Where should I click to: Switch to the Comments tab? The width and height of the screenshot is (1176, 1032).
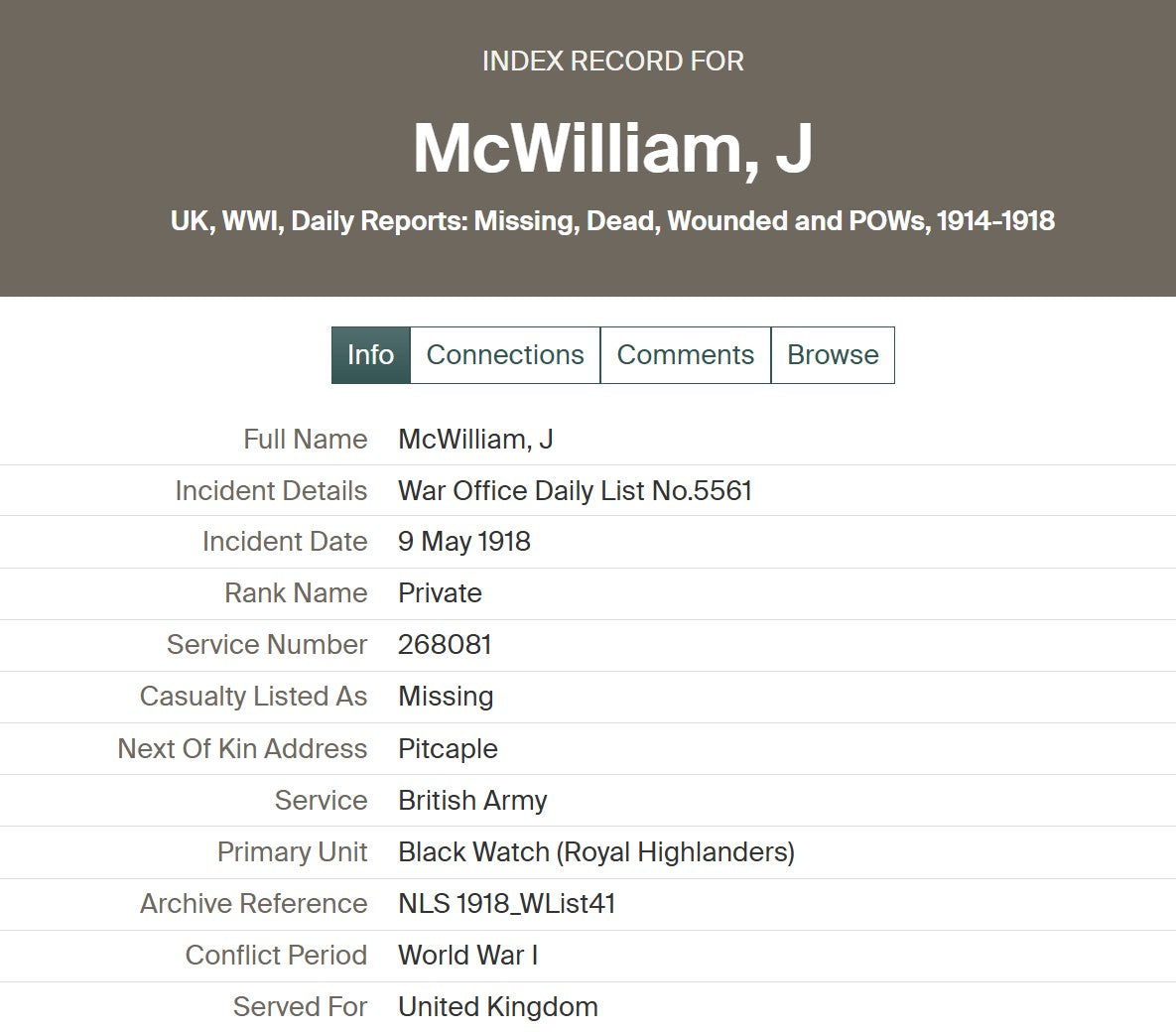(x=685, y=355)
